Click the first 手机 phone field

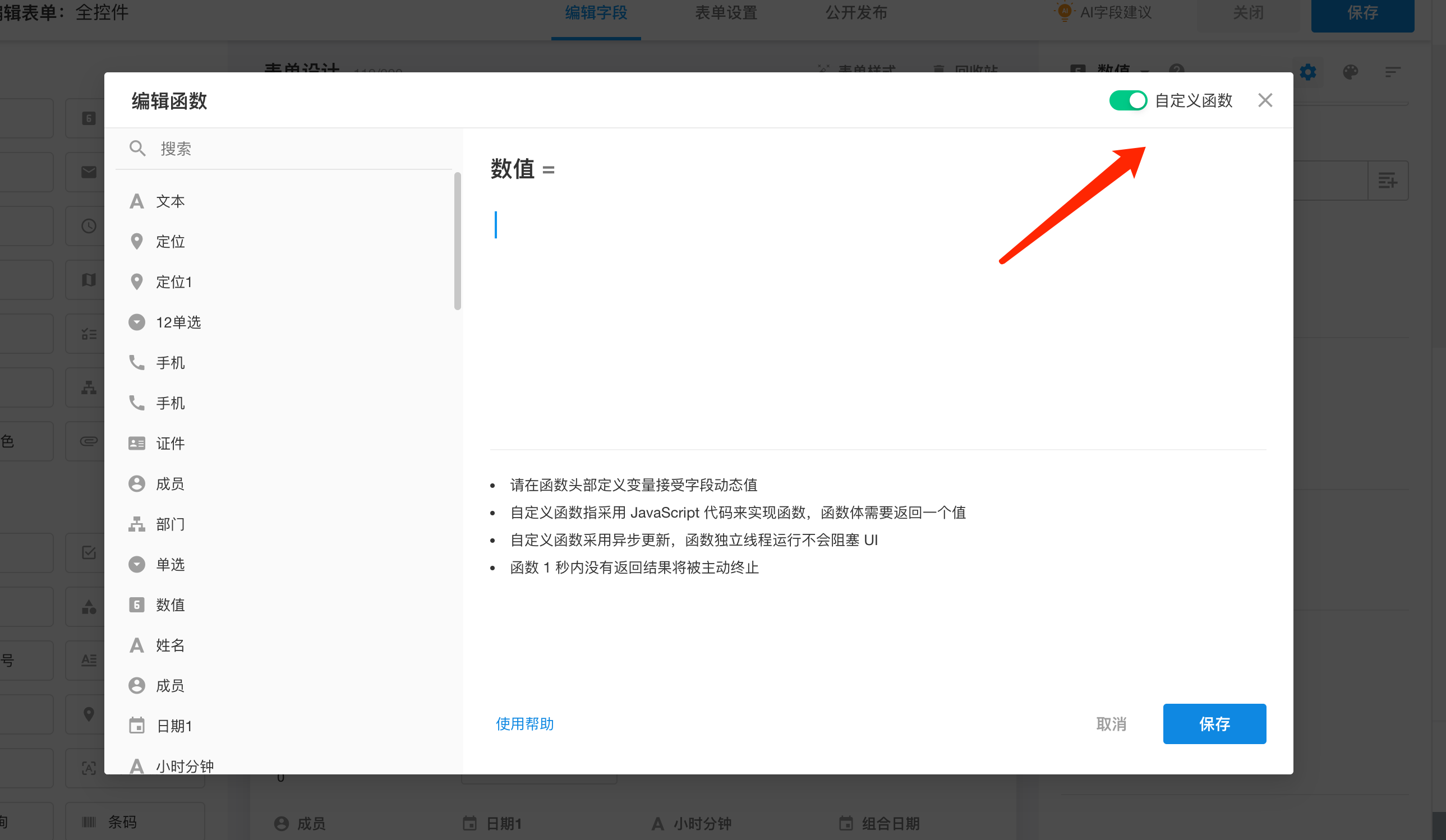(170, 363)
